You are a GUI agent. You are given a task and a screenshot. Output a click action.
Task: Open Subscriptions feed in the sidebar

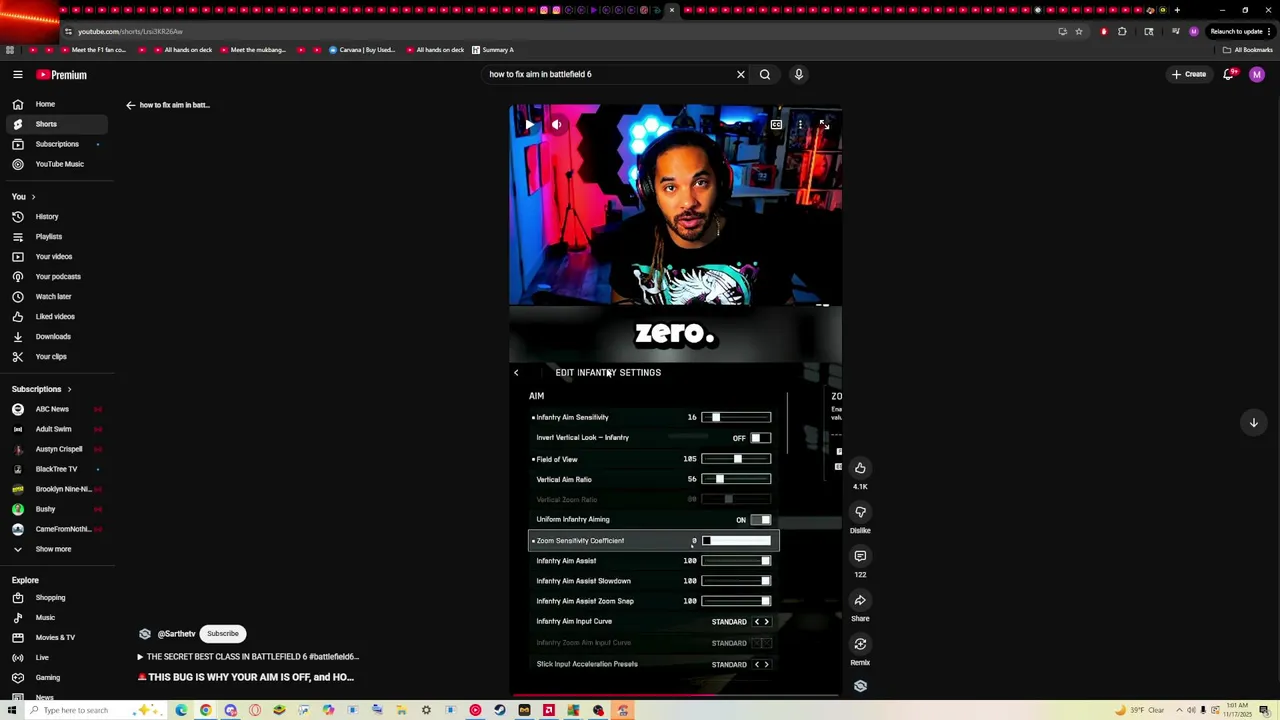pos(56,144)
